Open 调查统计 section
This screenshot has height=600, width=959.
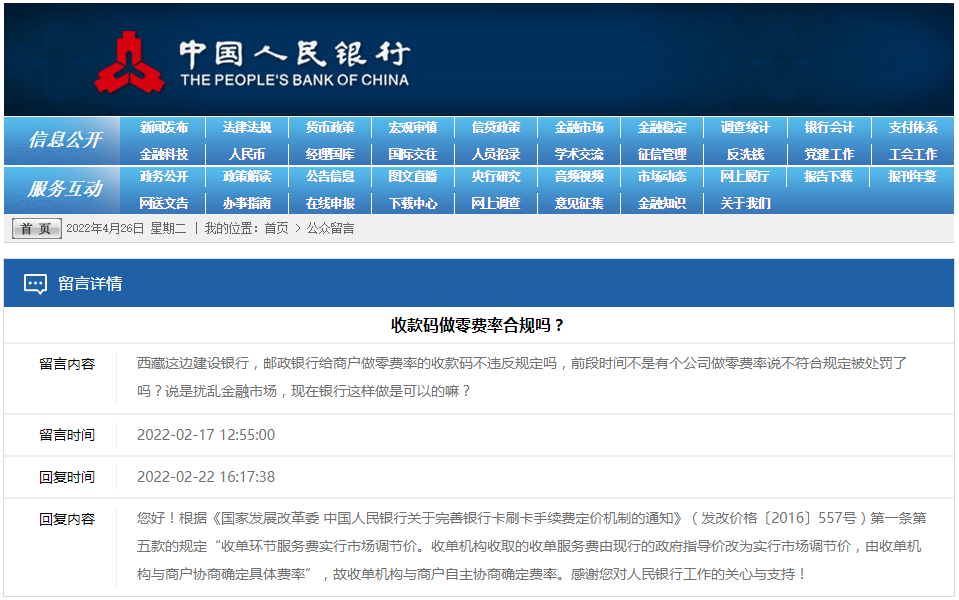(745, 127)
